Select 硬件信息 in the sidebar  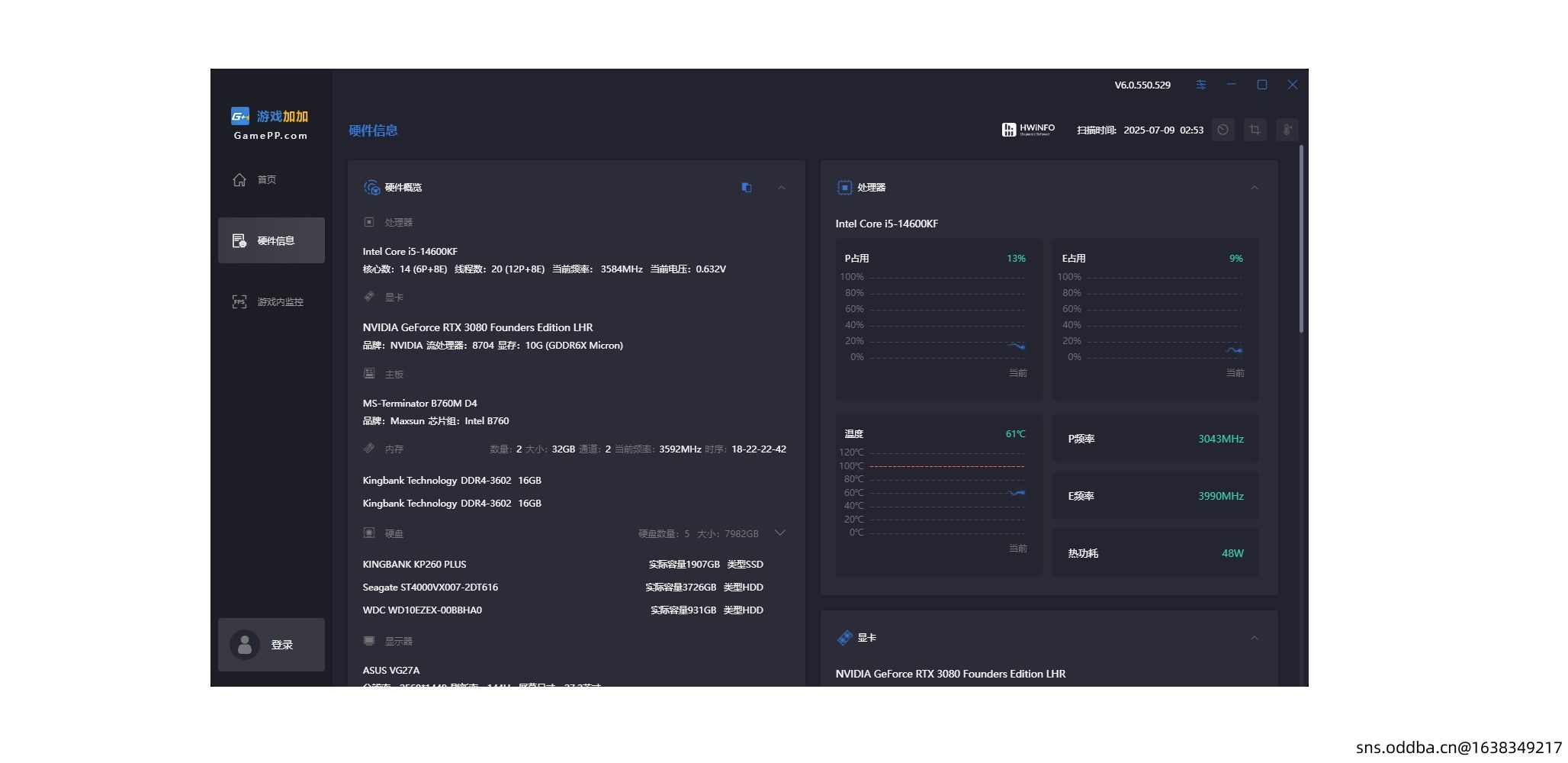pos(272,240)
